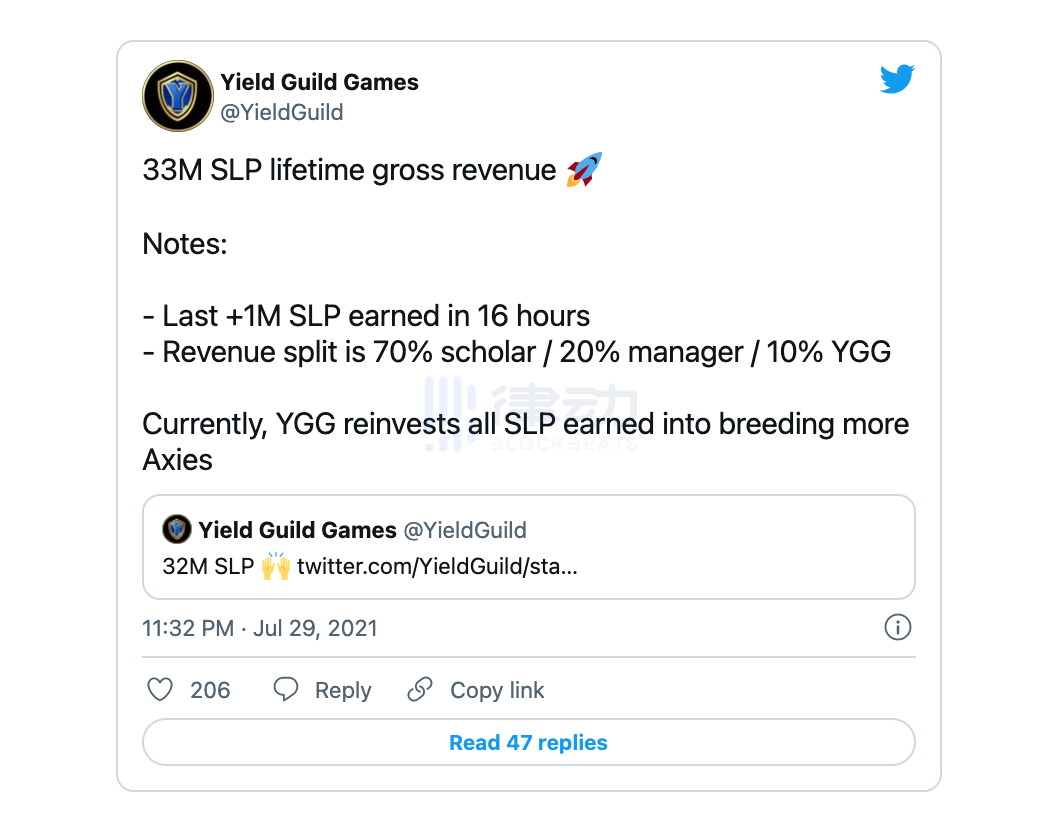Click the Yield Guild Games display name
This screenshot has height=828, width=1062.
[319, 82]
